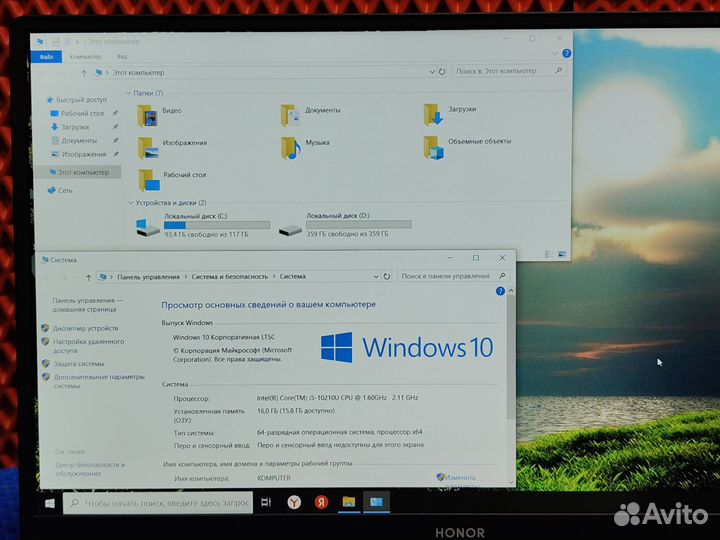720x540 pixels.
Task: Click search magnifier in Explorer search box
Action: click(x=559, y=70)
